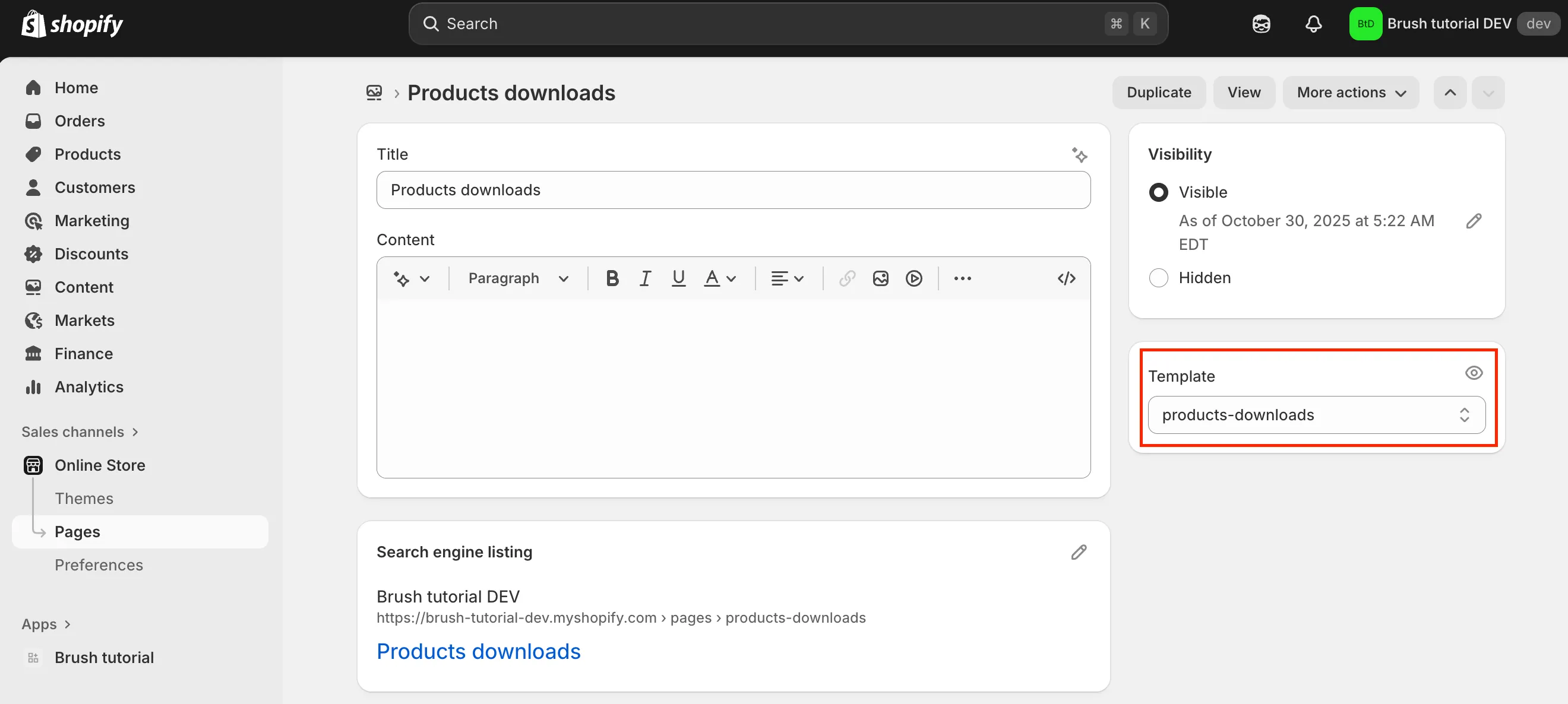Open AI assist sparkle icon near Title

1079,155
